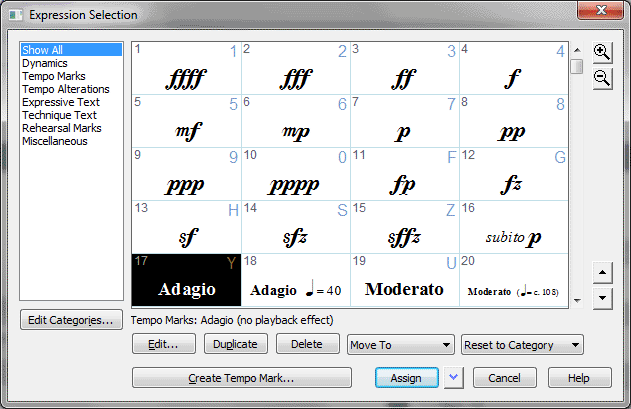
Task: Select the fp dynamic expression
Action: [404, 174]
